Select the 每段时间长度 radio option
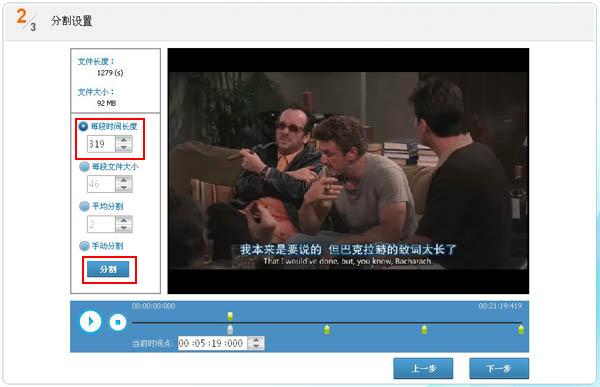The height and width of the screenshot is (387, 600). pos(83,126)
